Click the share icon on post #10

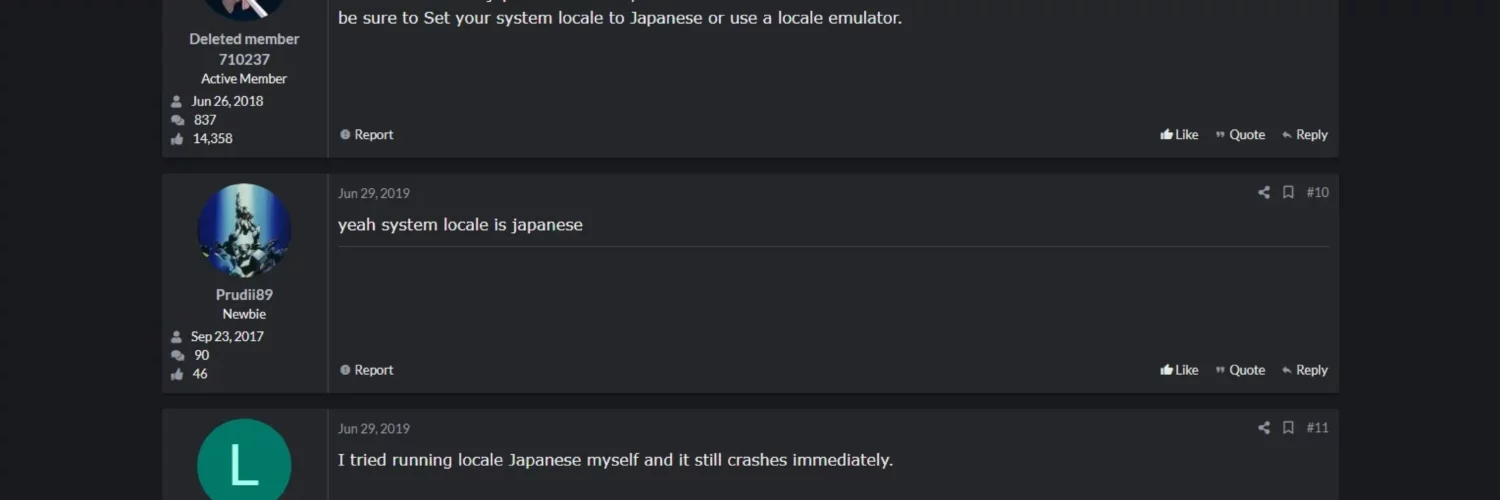1264,192
